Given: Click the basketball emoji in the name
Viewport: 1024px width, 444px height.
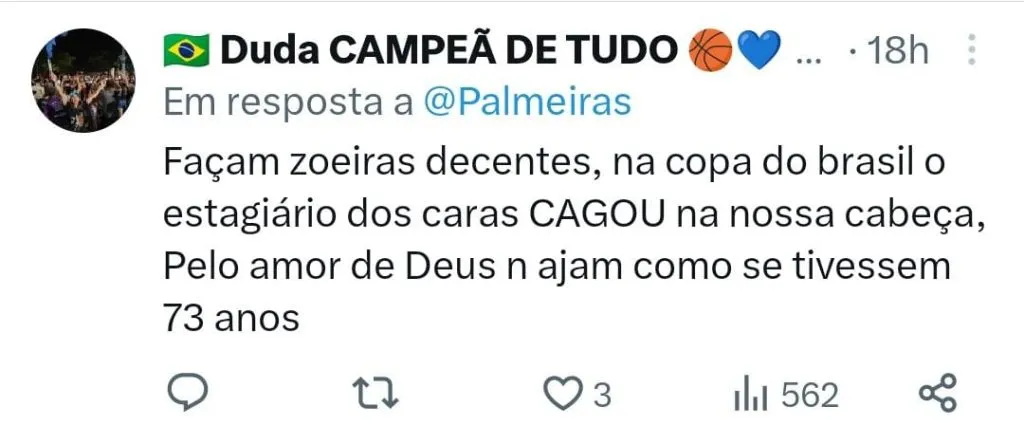Looking at the screenshot, I should coord(710,51).
